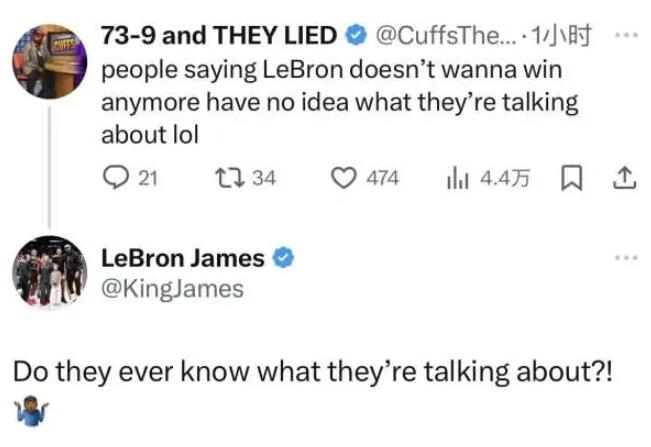This screenshot has width=651, height=447.
Task: Like the tweet with the heart icon
Action: click(x=345, y=178)
